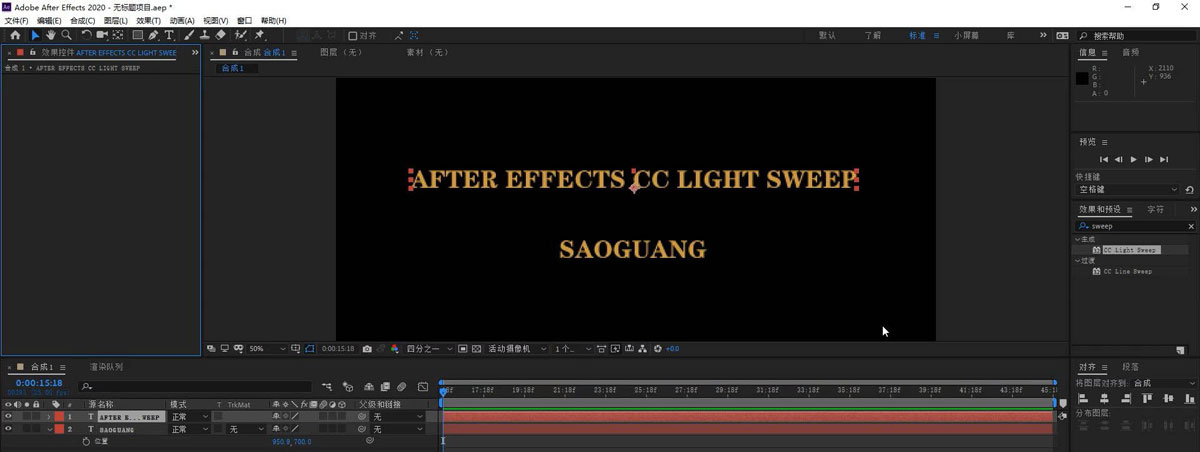Image resolution: width=1200 pixels, height=452 pixels.
Task: Activate the Selection arrow tool
Action: point(35,35)
